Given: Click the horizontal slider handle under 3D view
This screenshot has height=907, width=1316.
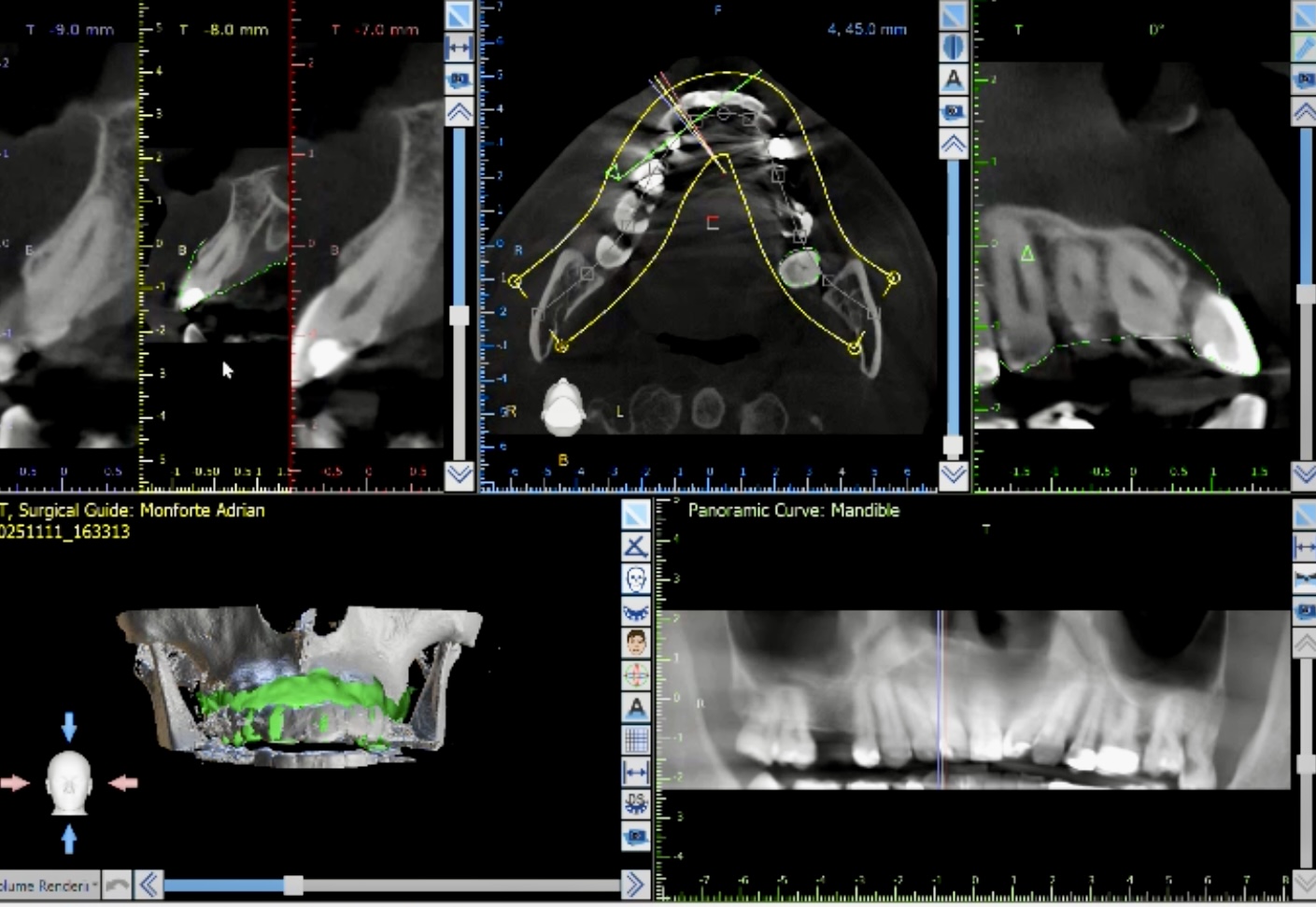Looking at the screenshot, I should [293, 885].
